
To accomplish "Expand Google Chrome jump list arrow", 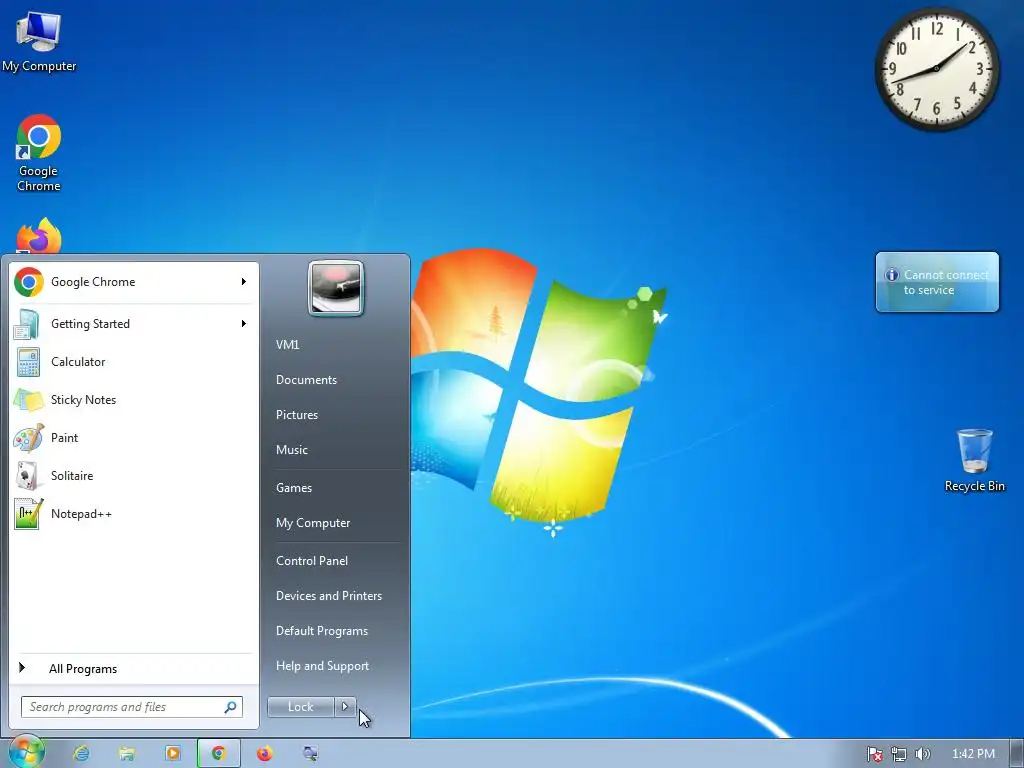I will click(244, 281).
